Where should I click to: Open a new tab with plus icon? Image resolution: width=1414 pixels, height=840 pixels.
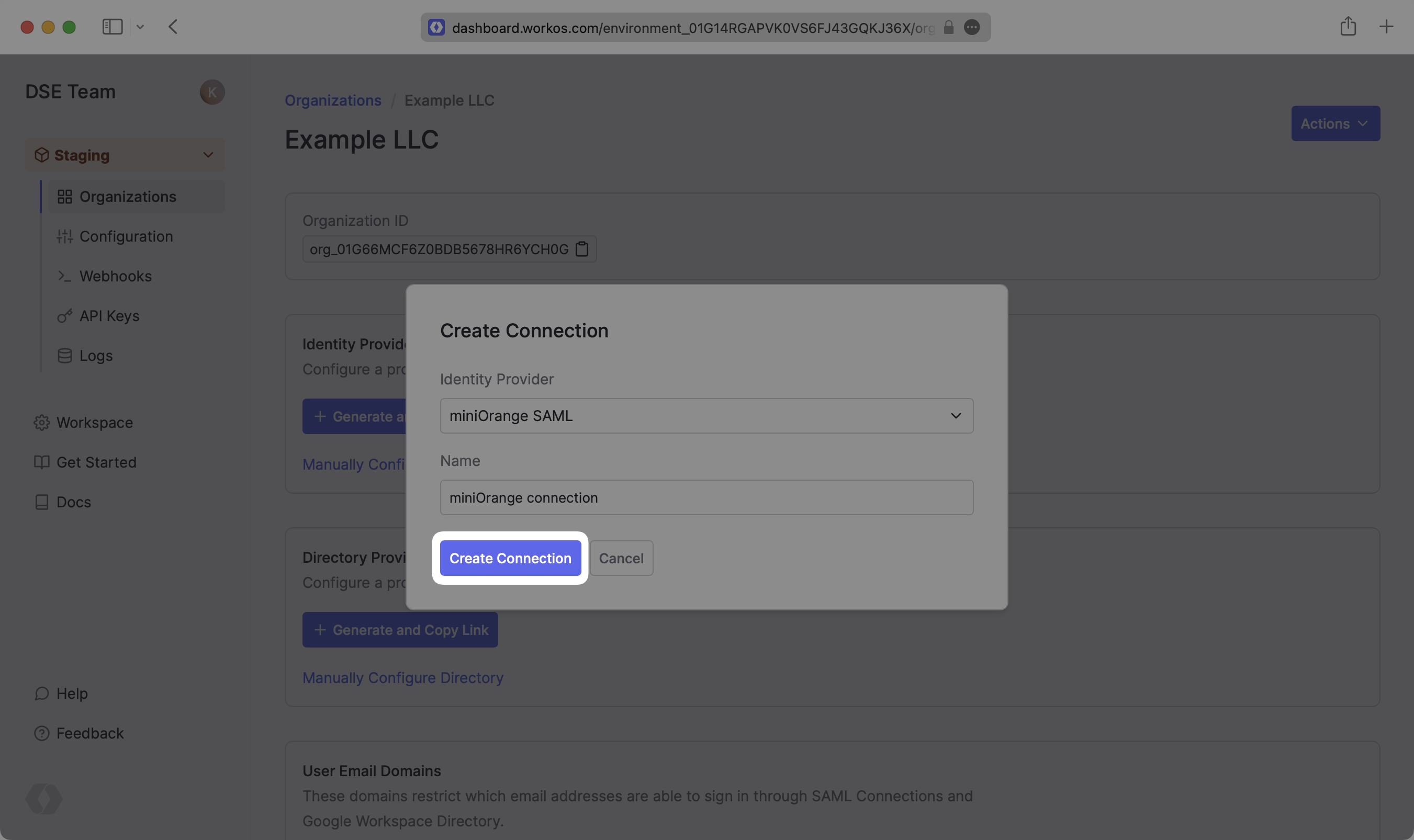coord(1386,27)
